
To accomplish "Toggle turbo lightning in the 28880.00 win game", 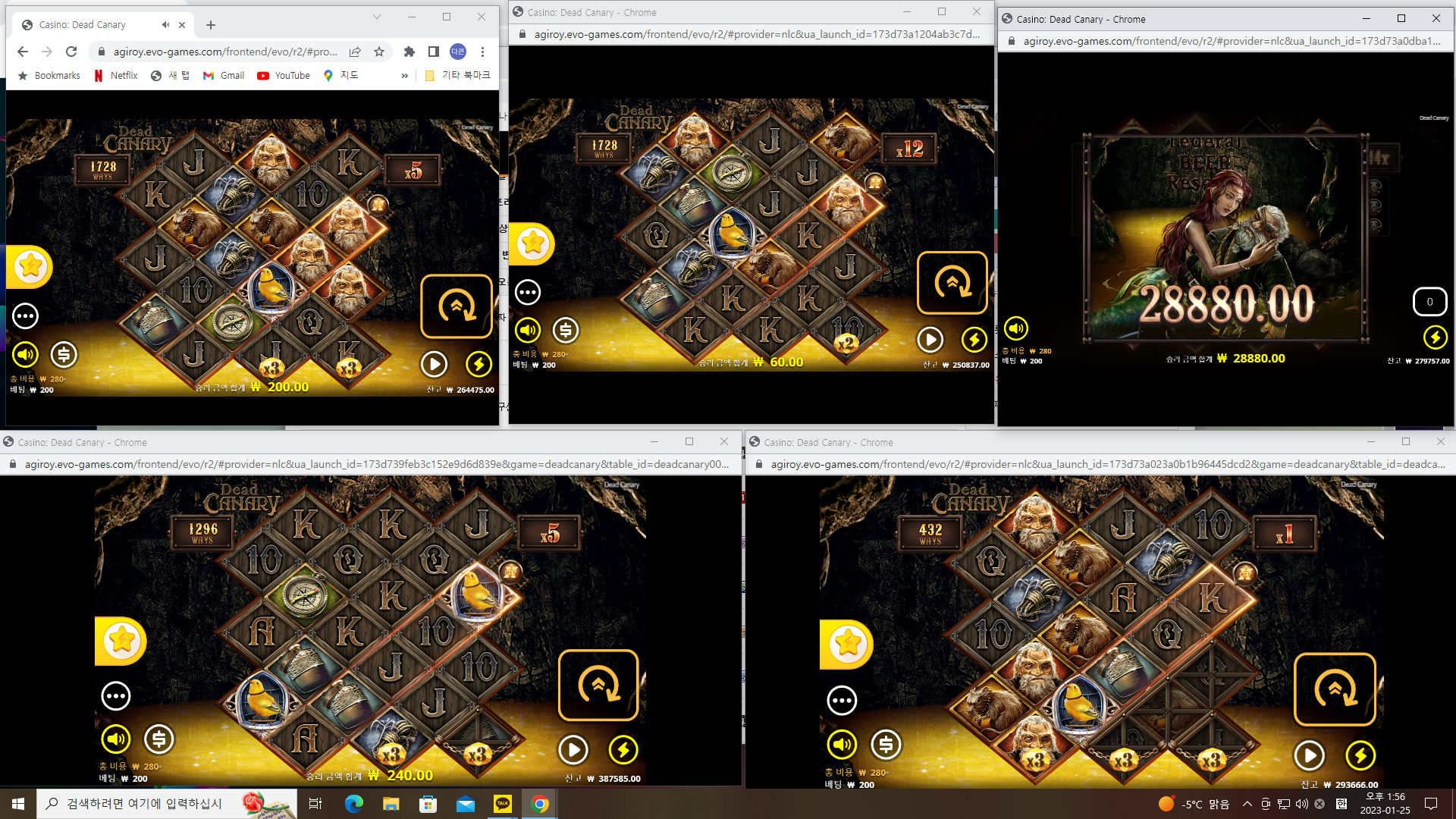I will pyautogui.click(x=1435, y=337).
